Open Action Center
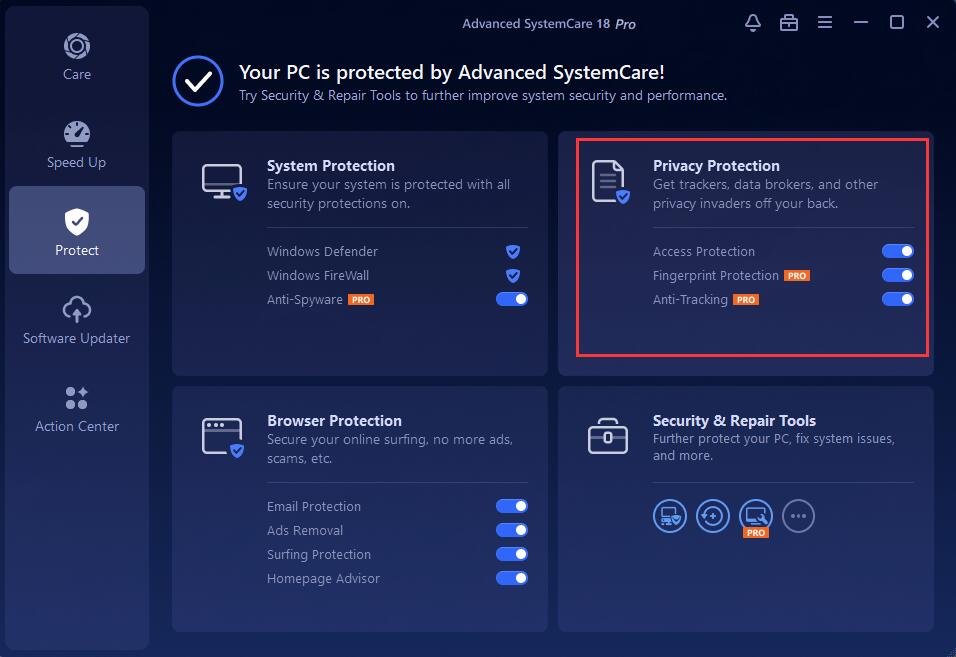 [77, 409]
